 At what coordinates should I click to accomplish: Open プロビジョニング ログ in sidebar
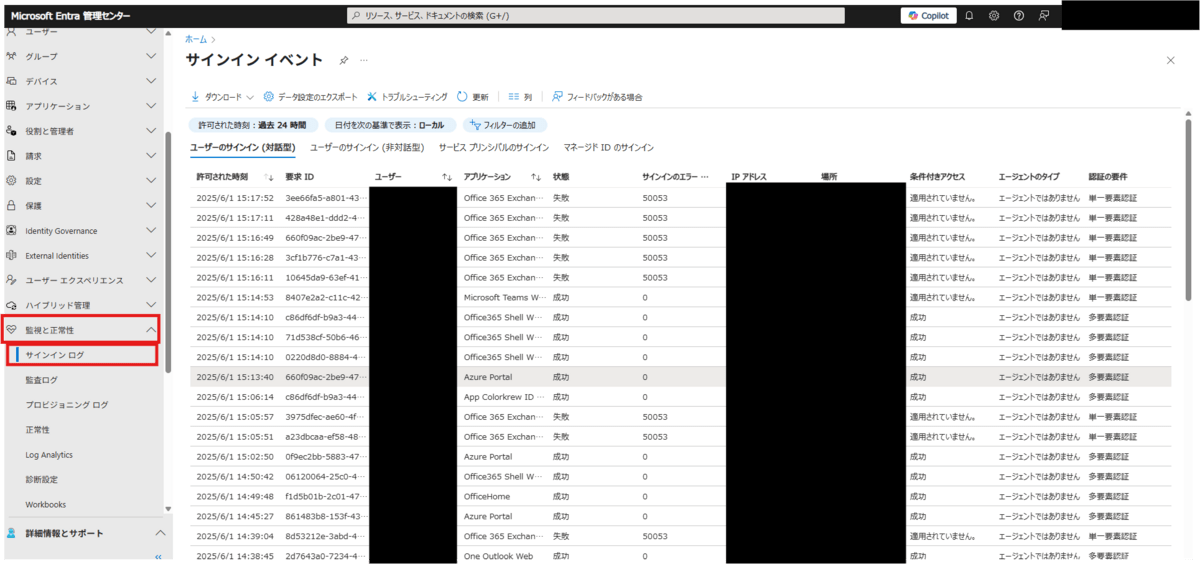(x=67, y=405)
